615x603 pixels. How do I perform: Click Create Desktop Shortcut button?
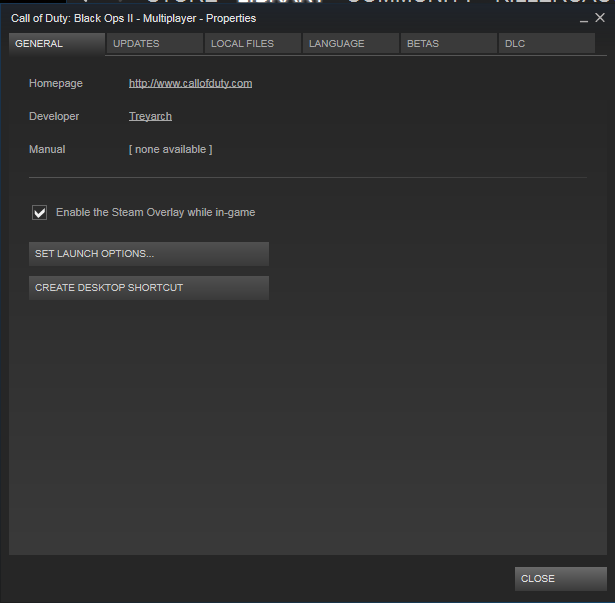149,288
